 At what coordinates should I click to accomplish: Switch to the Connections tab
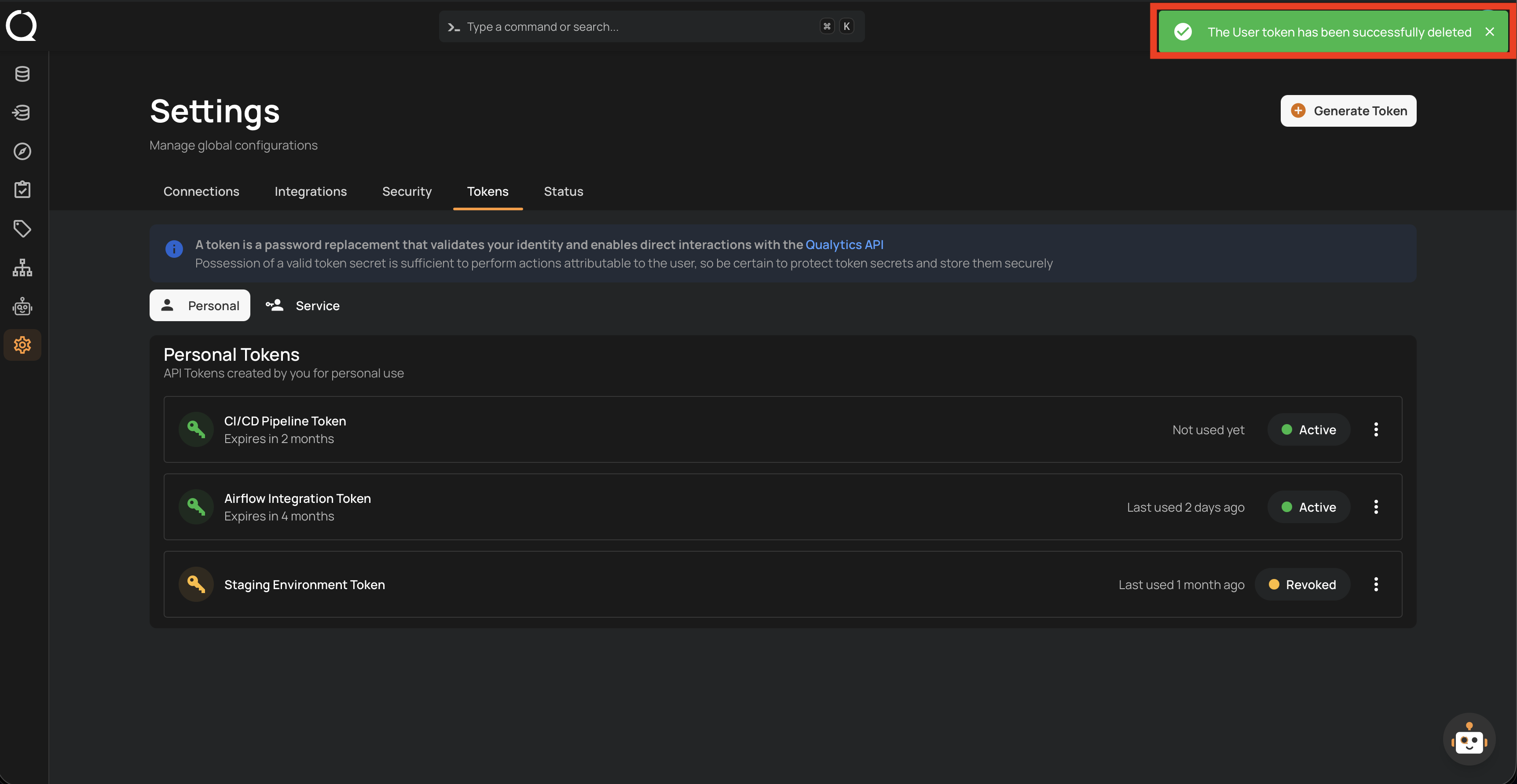tap(202, 191)
